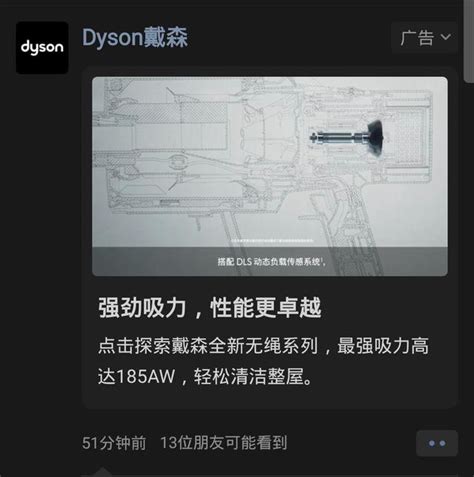The image size is (474, 477).
Task: Click the two-dot more actions button
Action: pyautogui.click(x=437, y=443)
